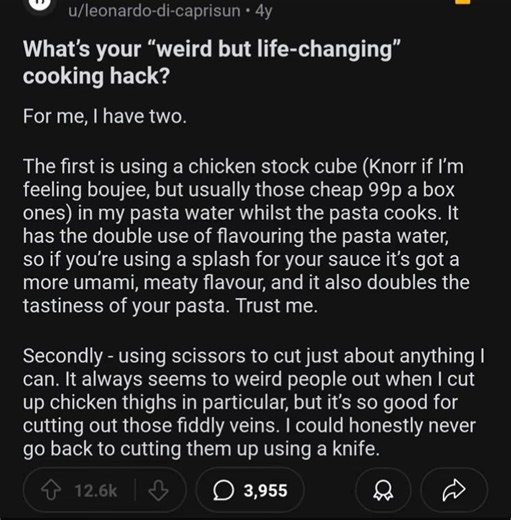
Task: Click the scissors paragraph starting "Secondly"
Action: pos(253,402)
